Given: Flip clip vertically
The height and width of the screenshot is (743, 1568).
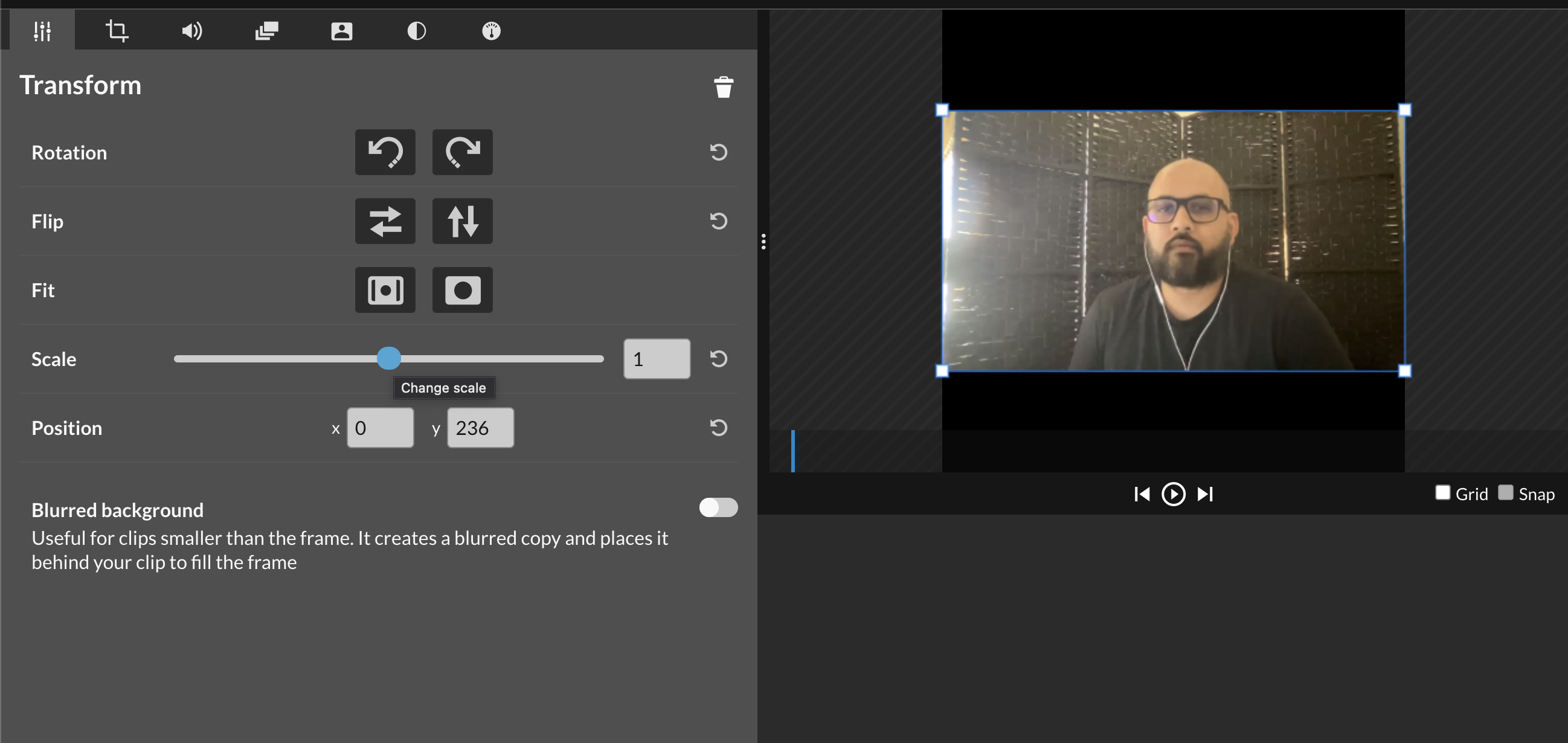Looking at the screenshot, I should coord(463,221).
